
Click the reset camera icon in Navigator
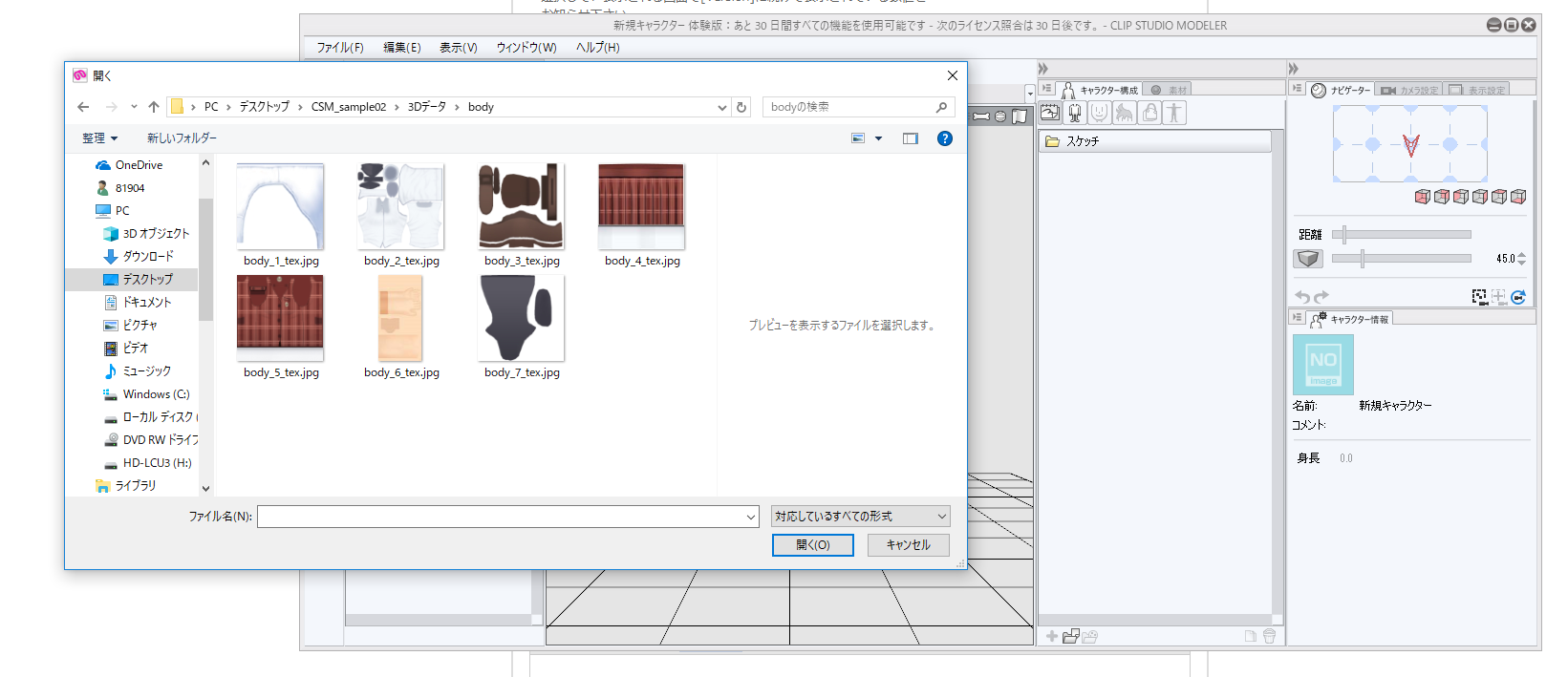(1518, 297)
